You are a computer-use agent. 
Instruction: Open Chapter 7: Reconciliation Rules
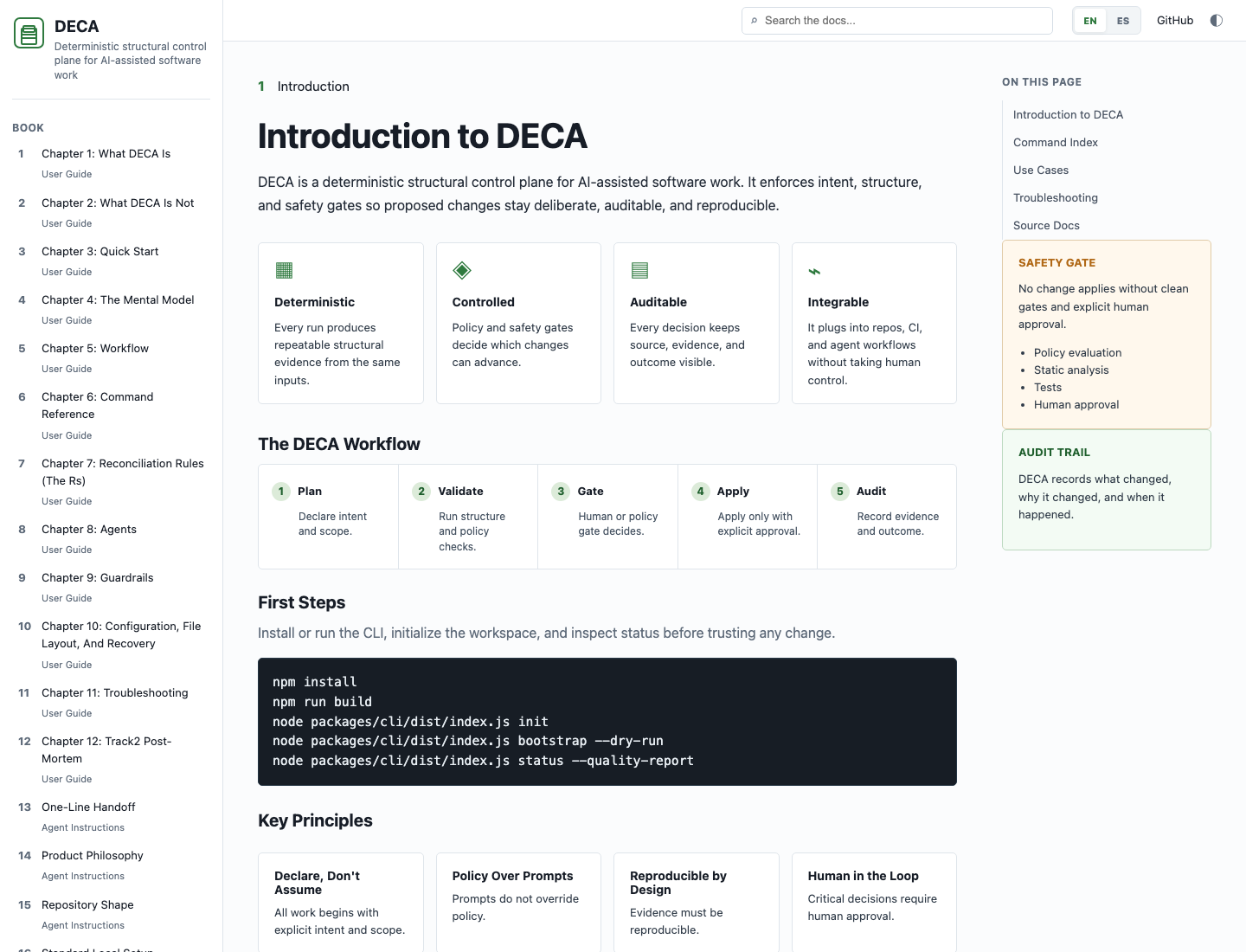coord(112,481)
